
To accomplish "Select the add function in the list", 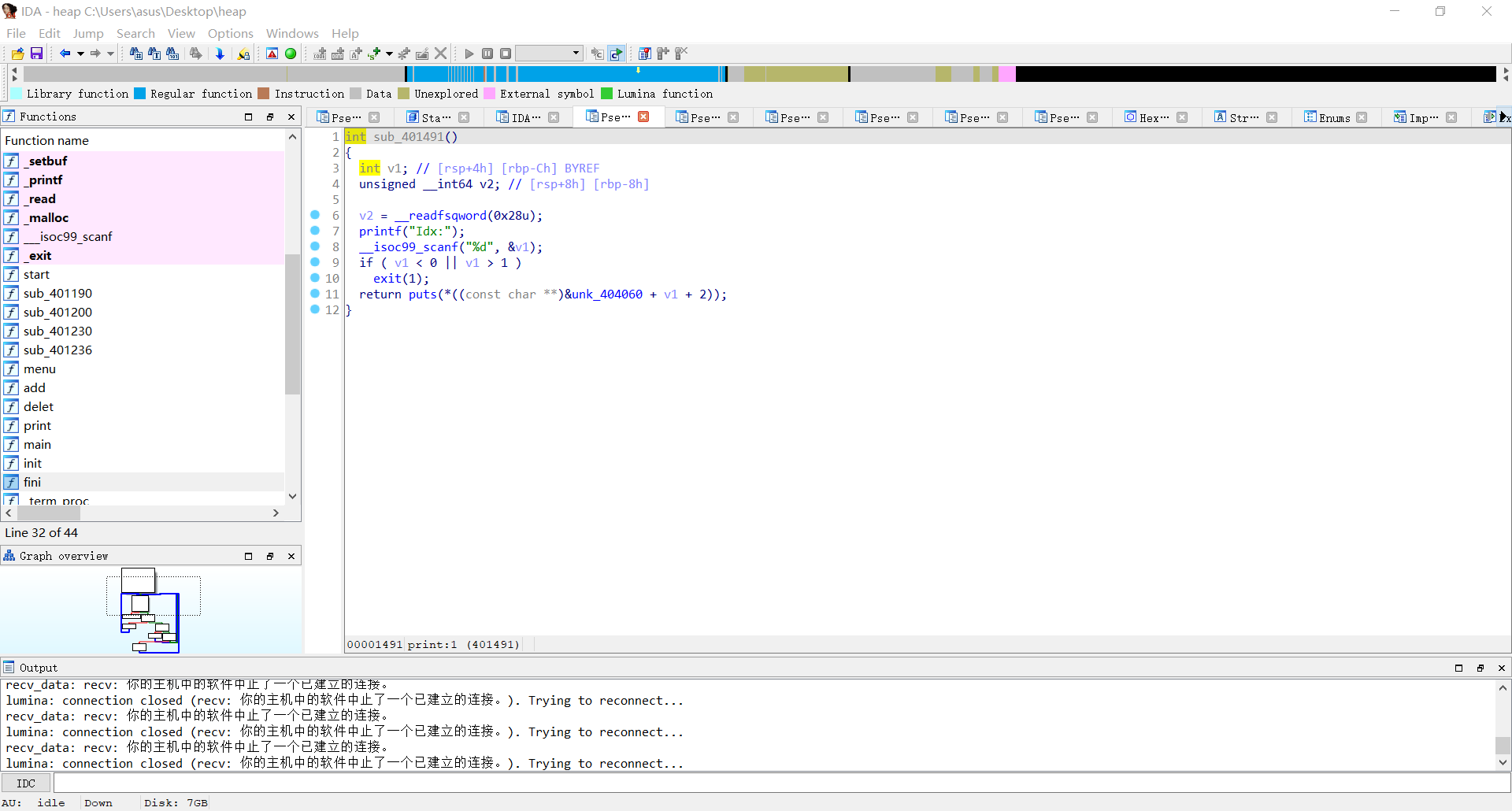I will (x=143, y=388).
